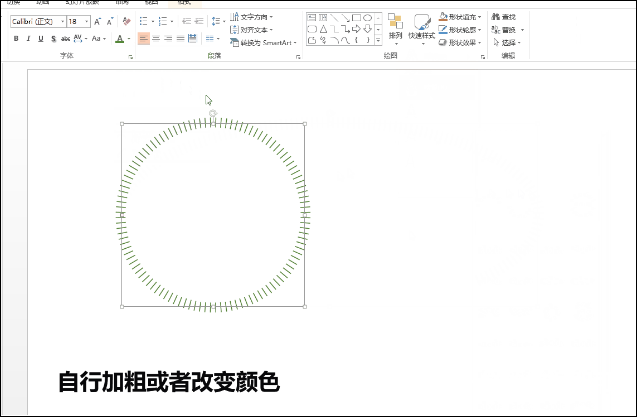
Task: Justify the paragraph text
Action: [180, 39]
